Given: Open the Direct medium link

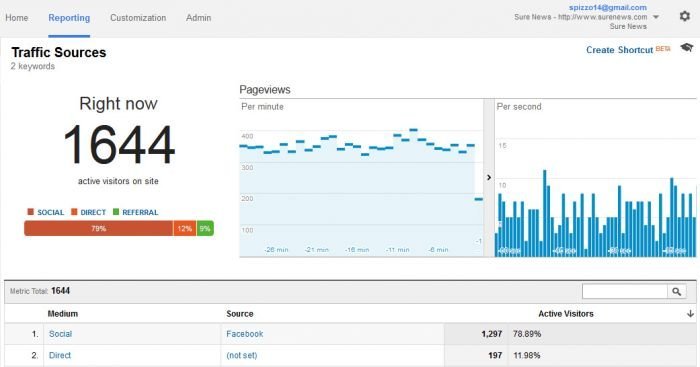Looking at the screenshot, I should coord(60,355).
